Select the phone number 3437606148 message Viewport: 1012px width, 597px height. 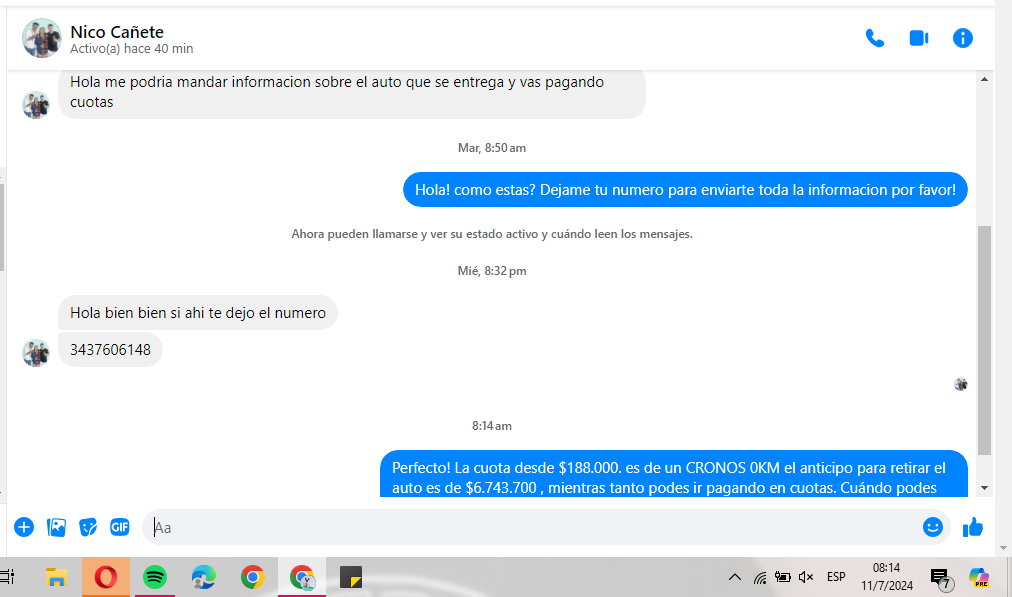pyautogui.click(x=110, y=350)
